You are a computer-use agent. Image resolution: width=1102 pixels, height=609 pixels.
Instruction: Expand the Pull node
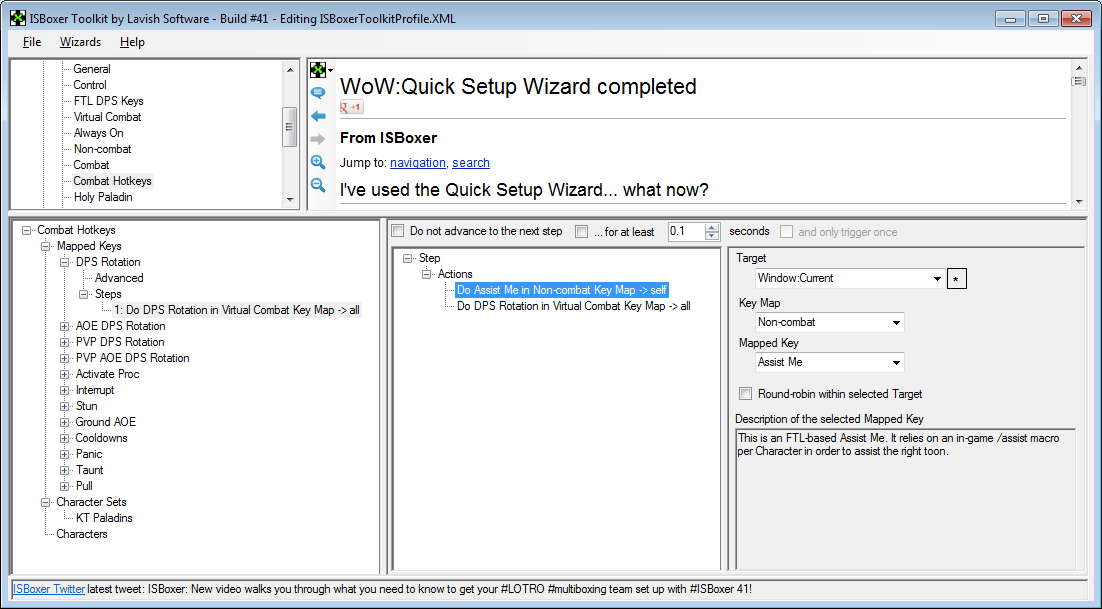click(65, 486)
